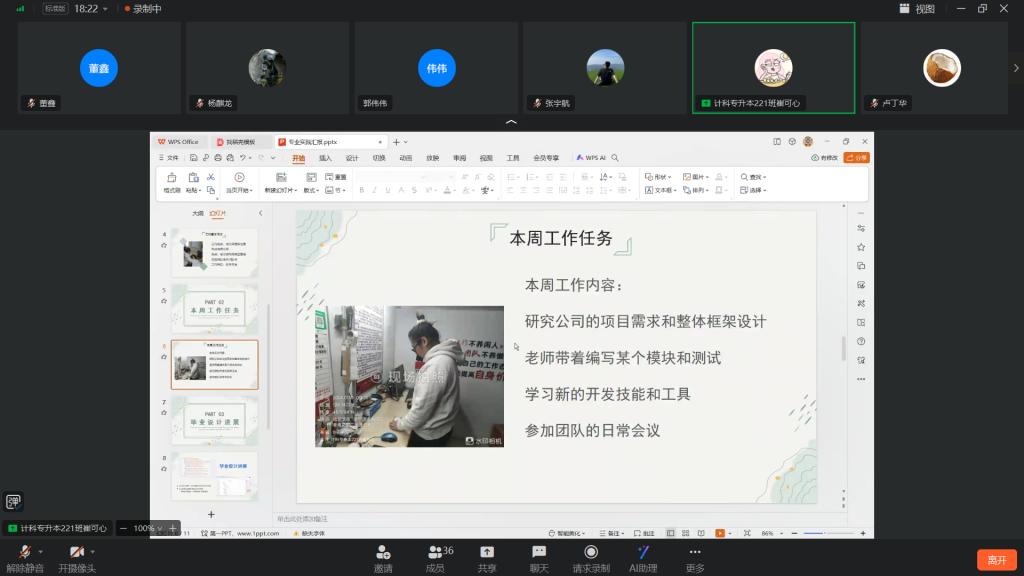Image resolution: width=1024 pixels, height=576 pixels.
Task: Expand audio options arrow beside 解除静音
Action: pyautogui.click(x=42, y=551)
